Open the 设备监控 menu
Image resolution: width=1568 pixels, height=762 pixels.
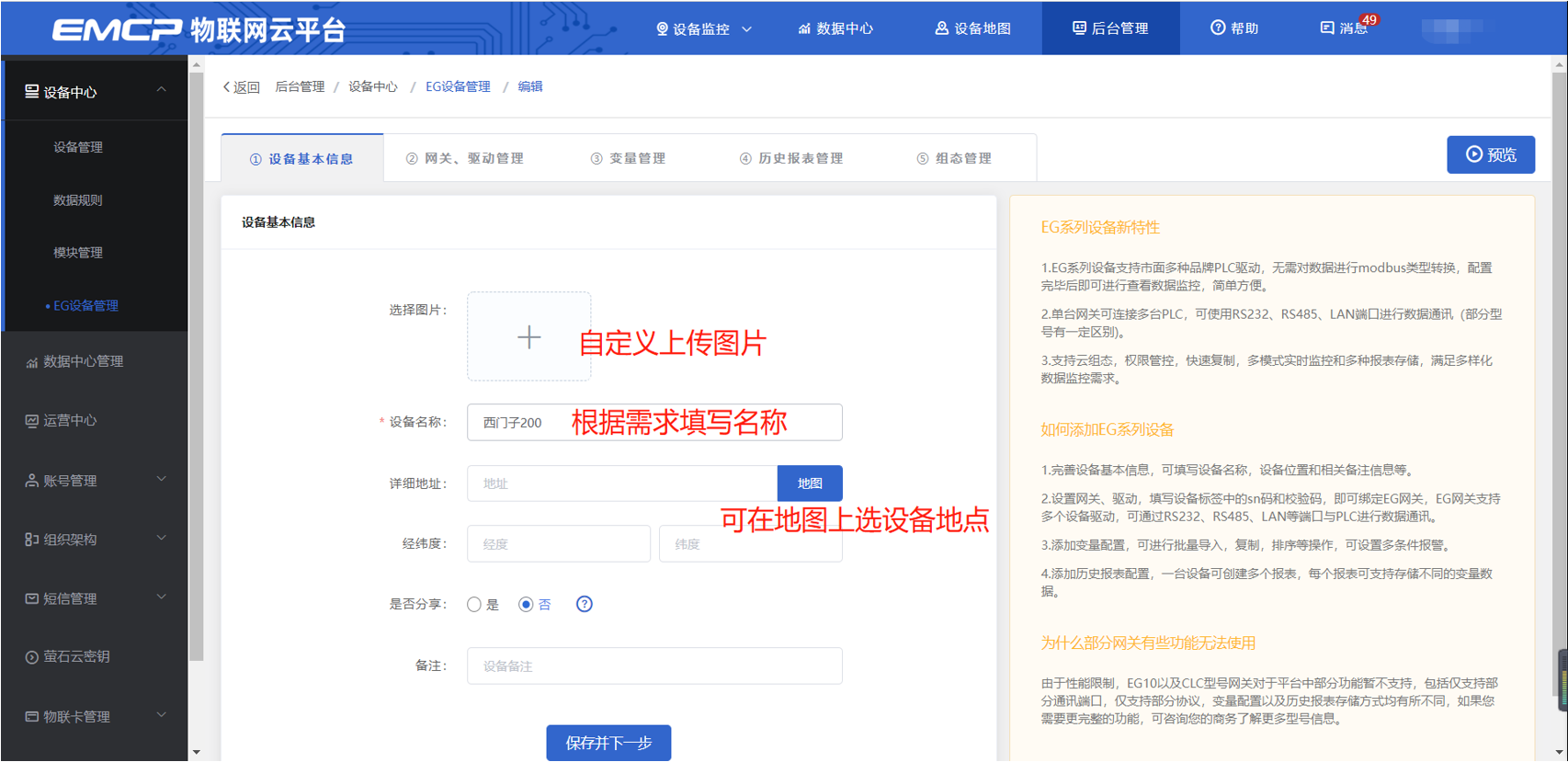pyautogui.click(x=703, y=28)
